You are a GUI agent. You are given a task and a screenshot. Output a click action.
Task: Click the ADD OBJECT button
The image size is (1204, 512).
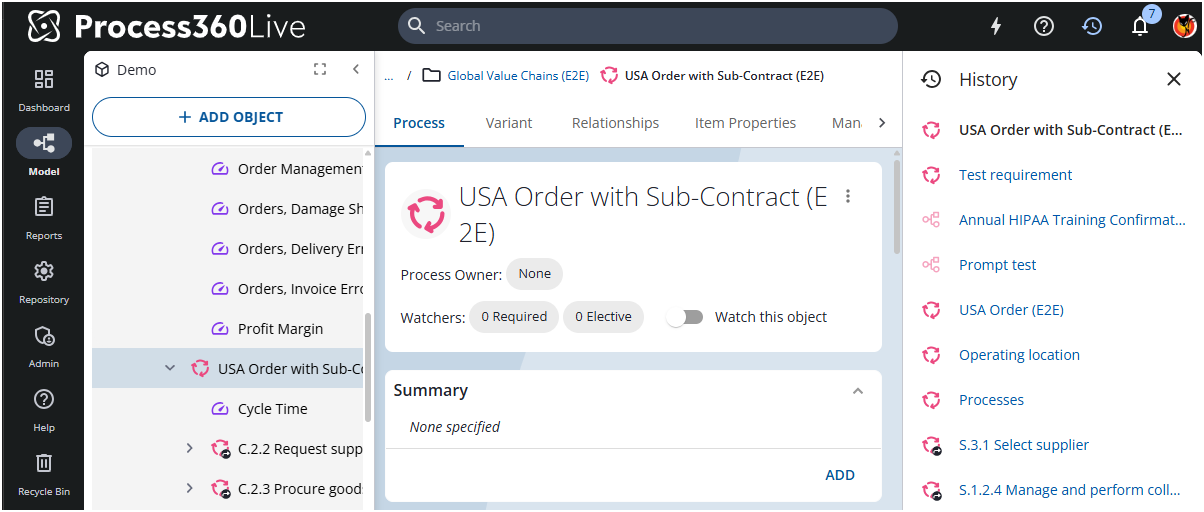coord(229,117)
